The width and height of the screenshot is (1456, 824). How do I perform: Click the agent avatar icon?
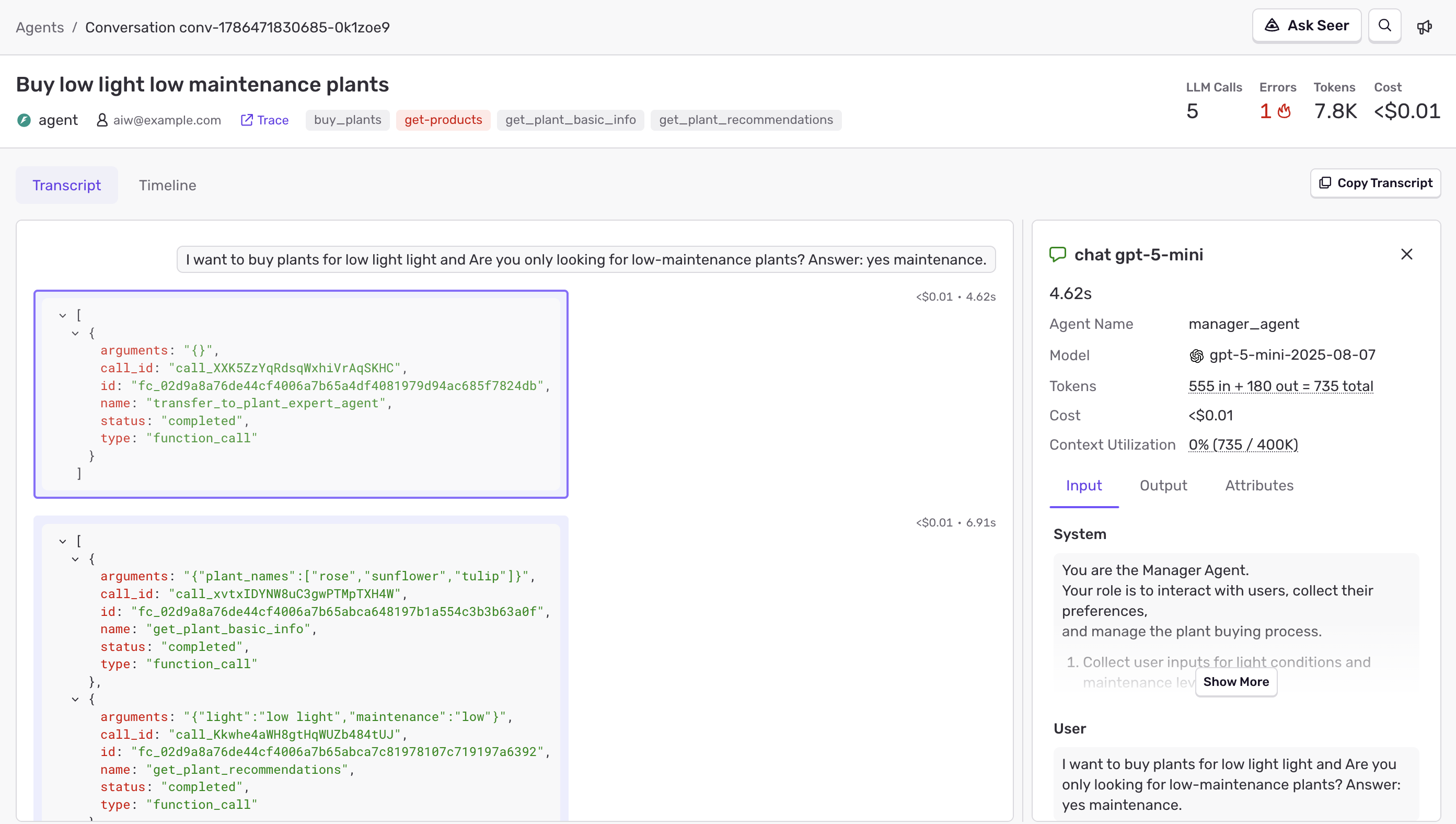[x=24, y=120]
